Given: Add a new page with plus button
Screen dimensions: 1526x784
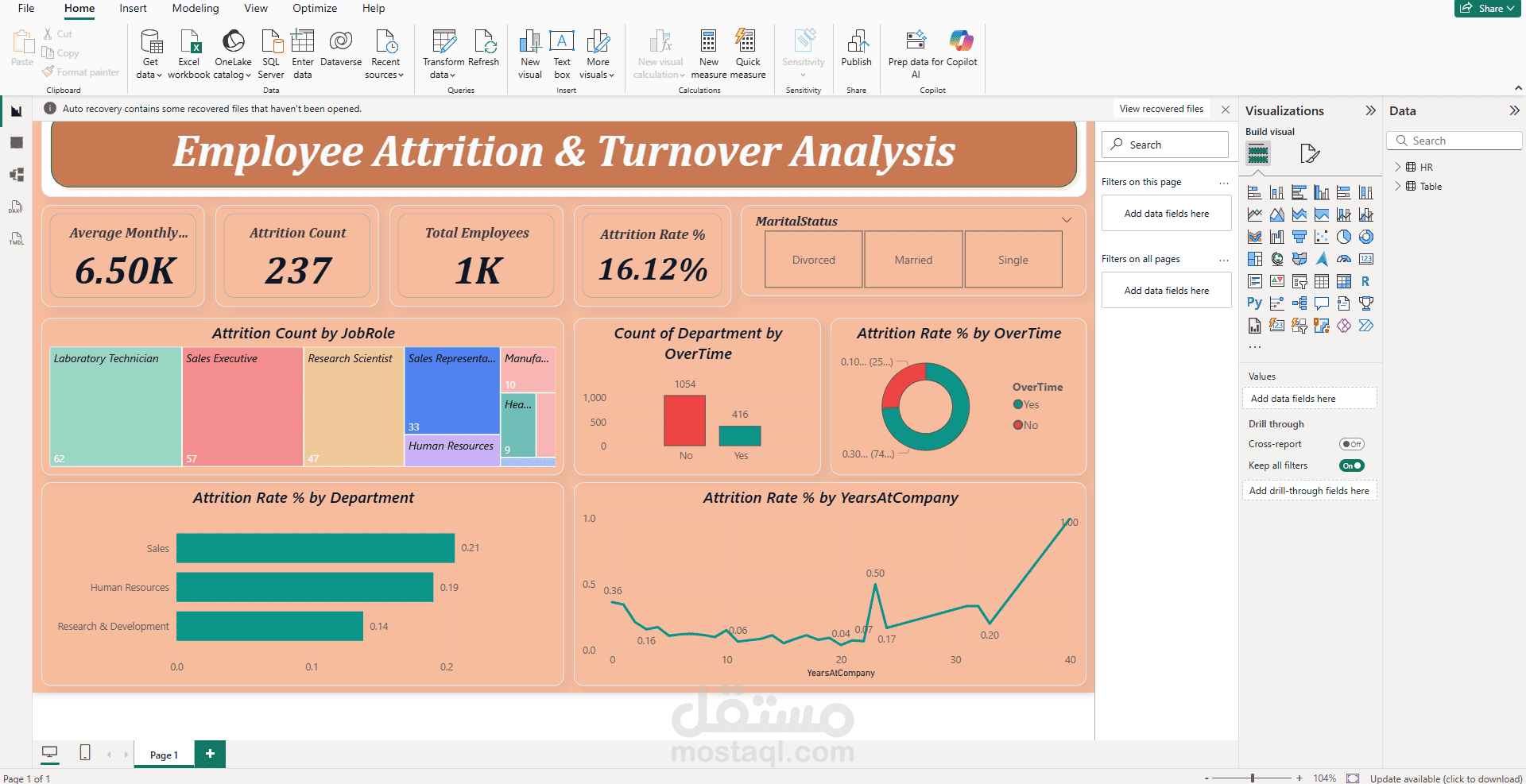Looking at the screenshot, I should coord(210,754).
